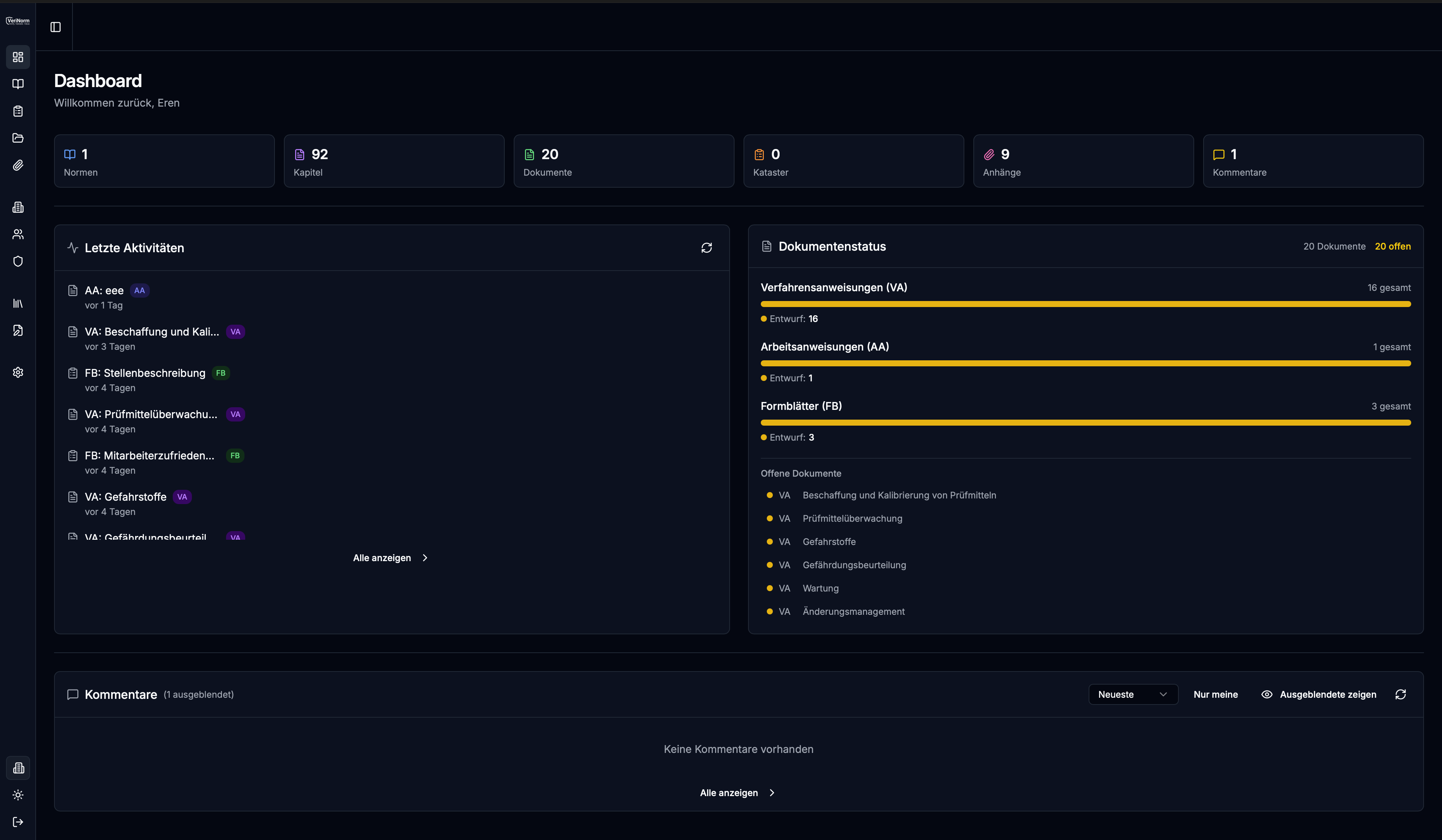
Task: Click the logout icon at sidebar bottom
Action: point(18,822)
